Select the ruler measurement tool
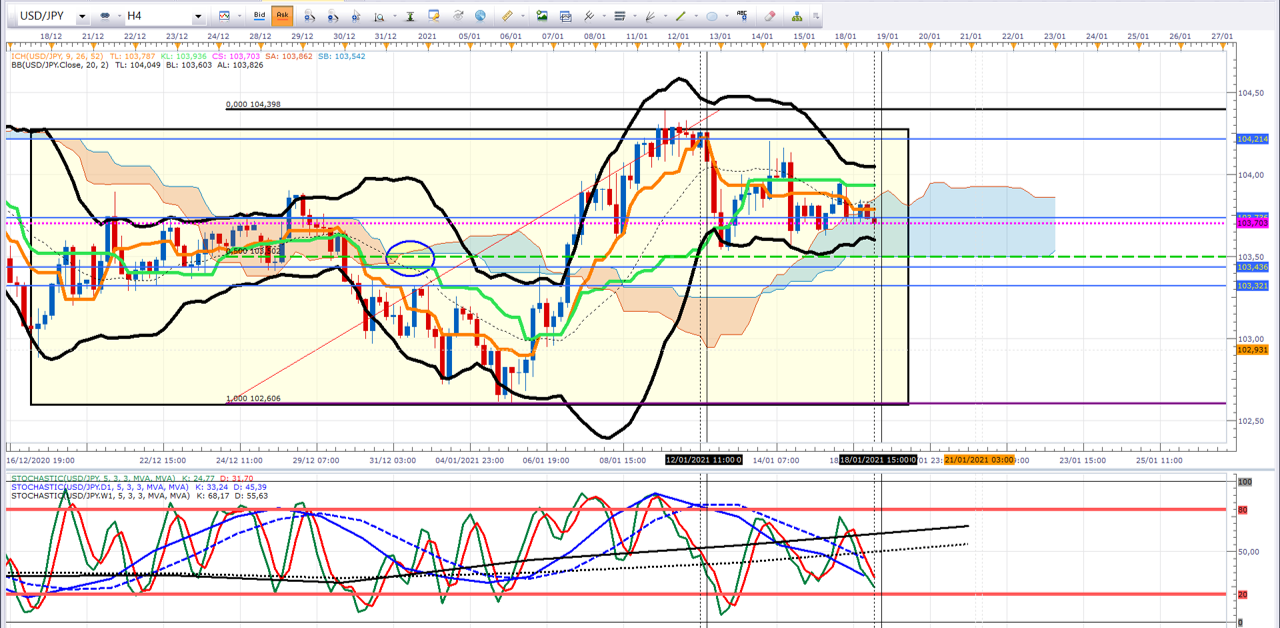This screenshot has width=1280, height=628. 508,16
